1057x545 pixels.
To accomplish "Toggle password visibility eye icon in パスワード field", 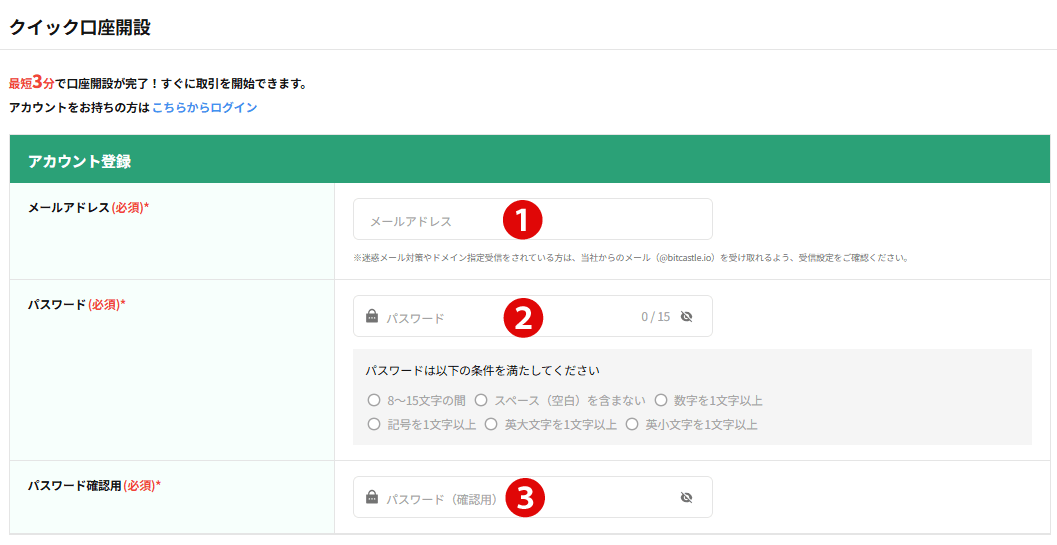I will point(687,316).
